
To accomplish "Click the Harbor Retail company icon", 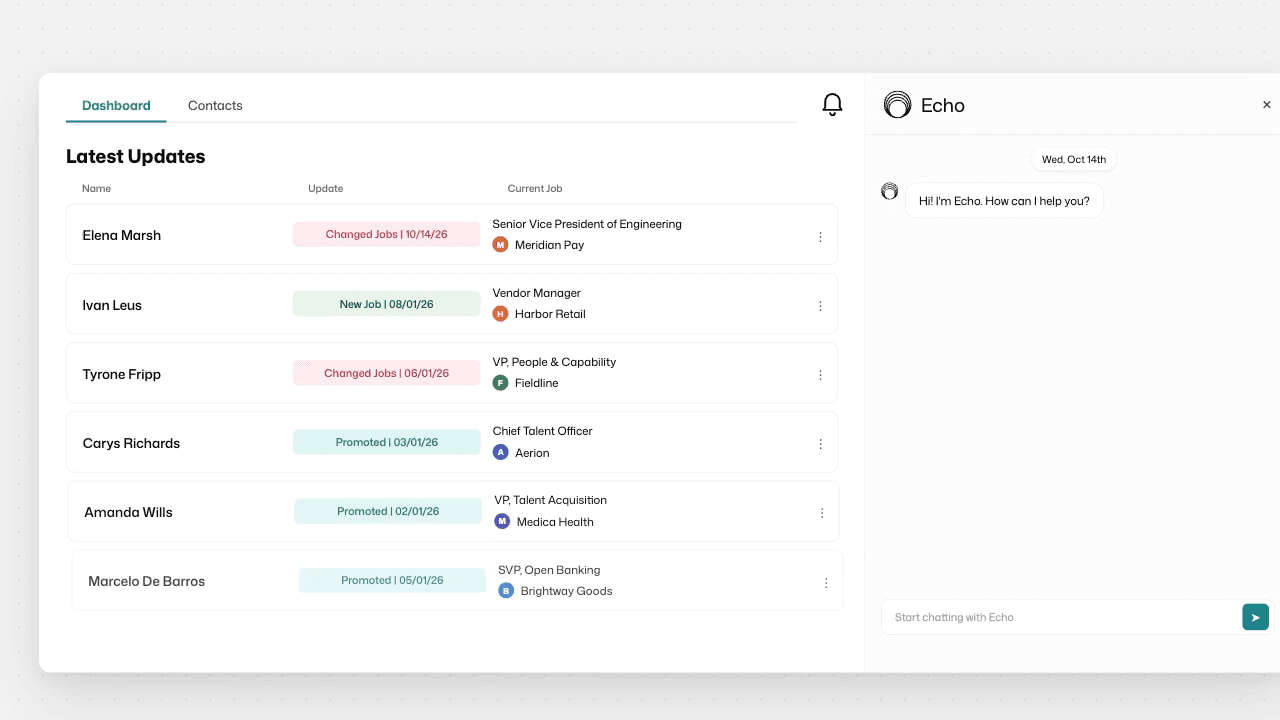I will [501, 314].
